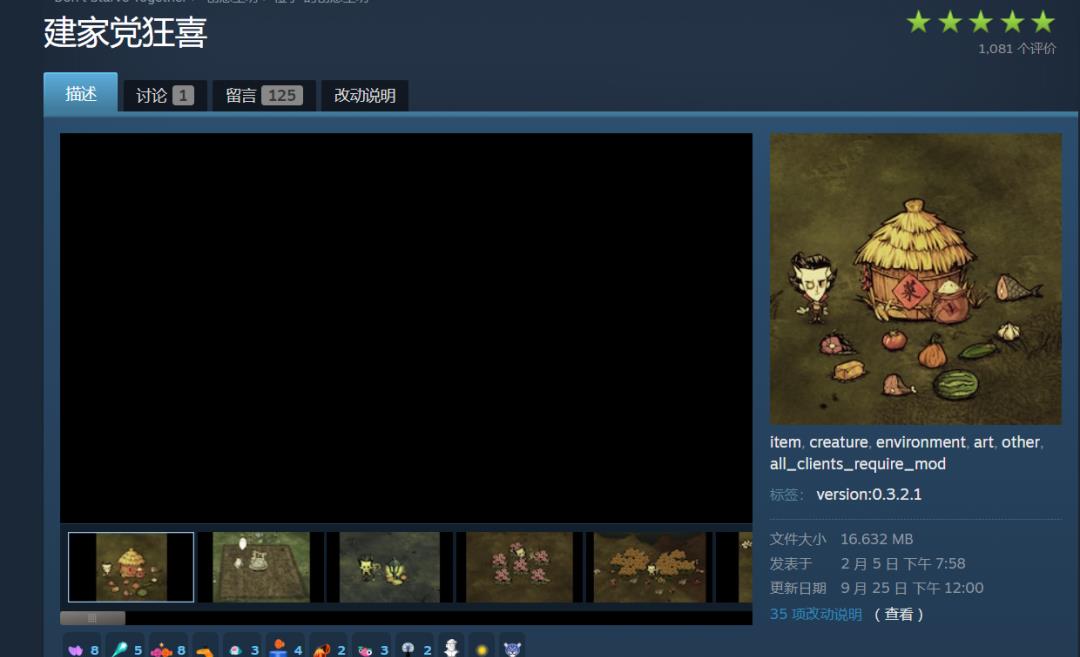1080x657 pixels.
Task: Select the second thumbnail showing farm plot
Action: 260,567
